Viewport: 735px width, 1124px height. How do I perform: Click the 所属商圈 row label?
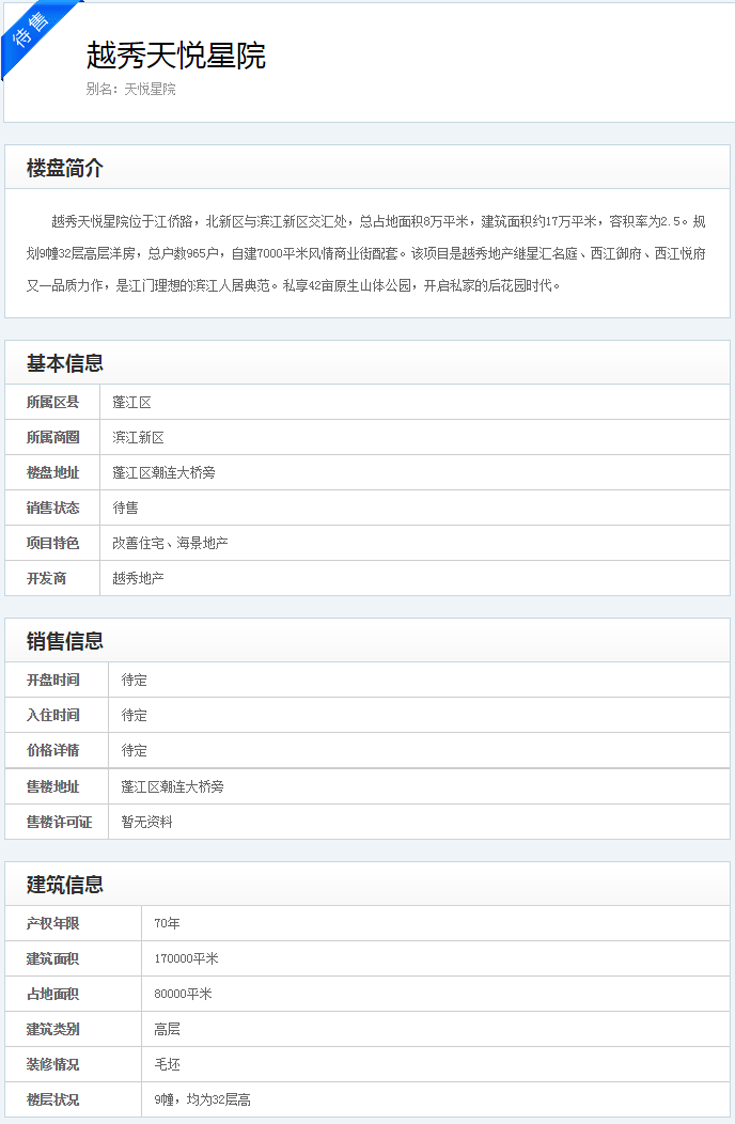(x=52, y=437)
